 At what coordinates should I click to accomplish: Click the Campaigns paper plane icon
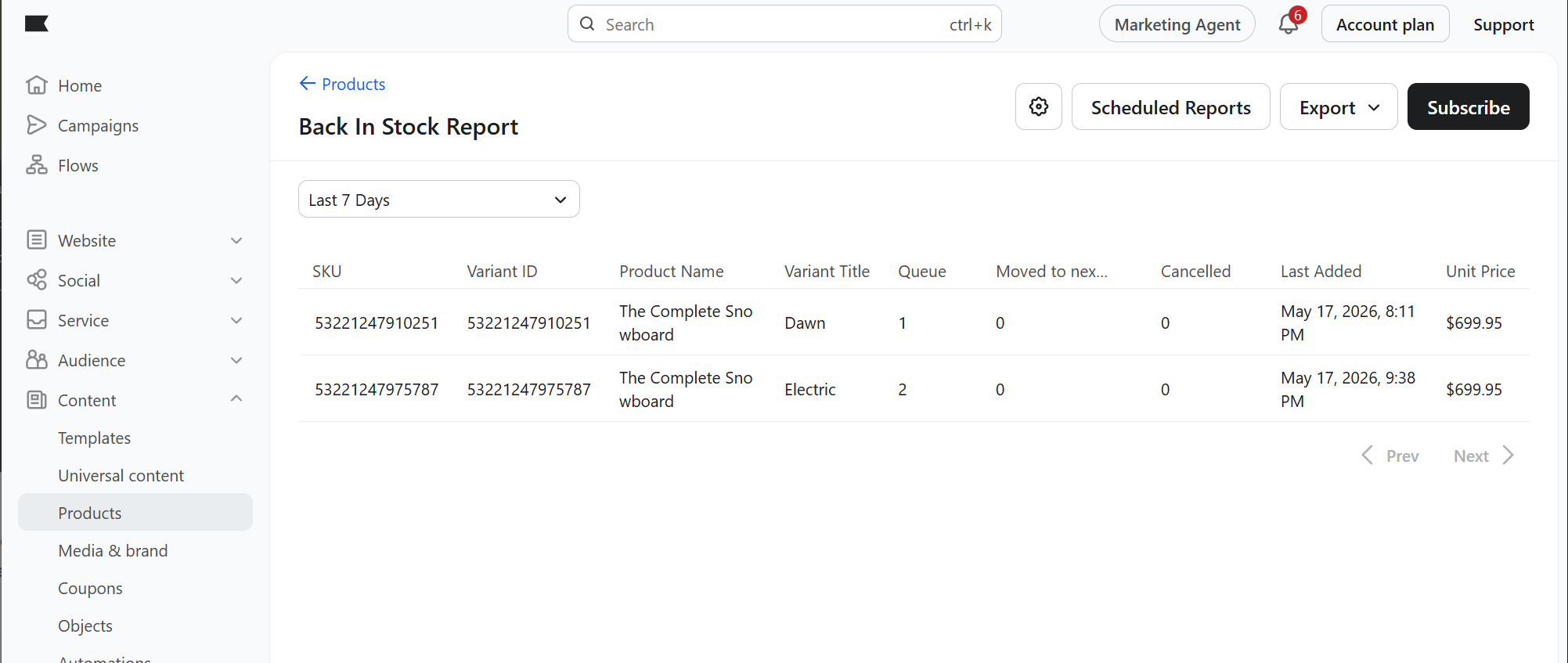(x=36, y=124)
